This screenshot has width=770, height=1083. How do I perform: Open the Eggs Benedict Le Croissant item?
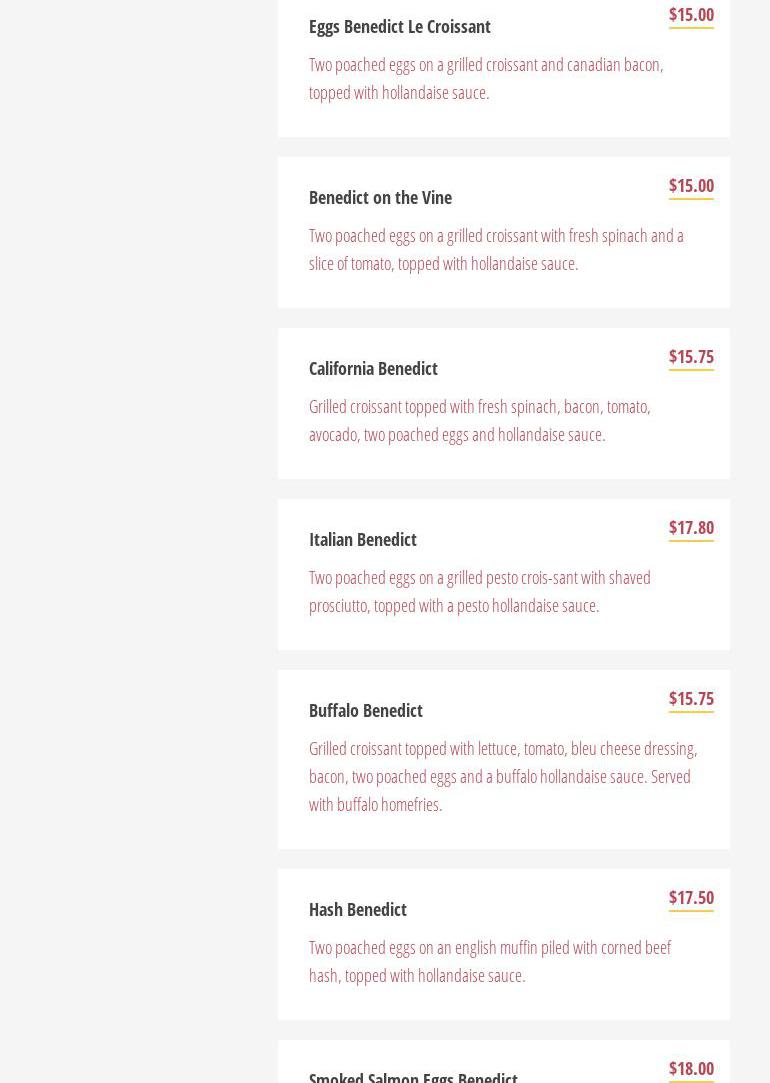tap(399, 27)
